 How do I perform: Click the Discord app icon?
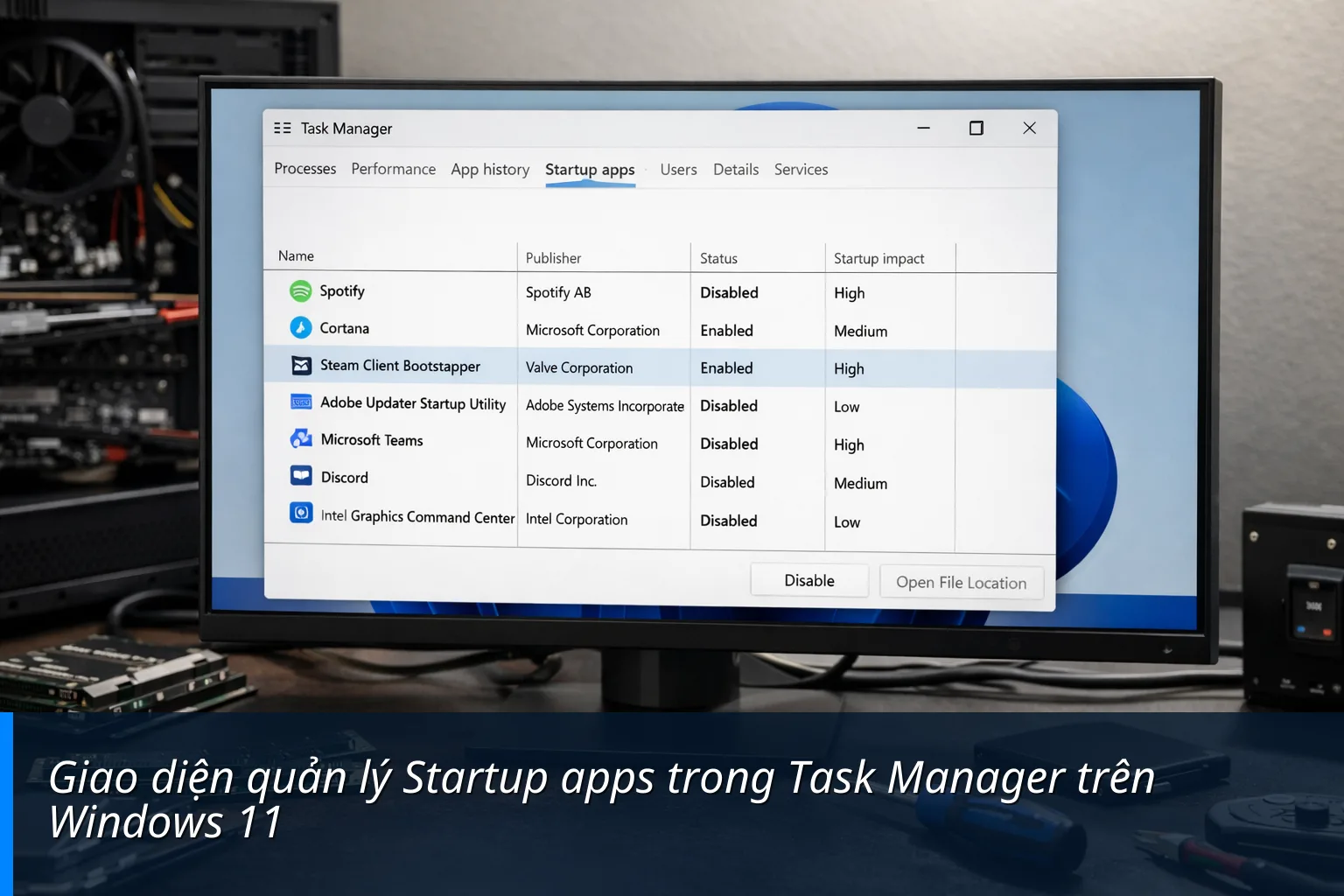301,476
